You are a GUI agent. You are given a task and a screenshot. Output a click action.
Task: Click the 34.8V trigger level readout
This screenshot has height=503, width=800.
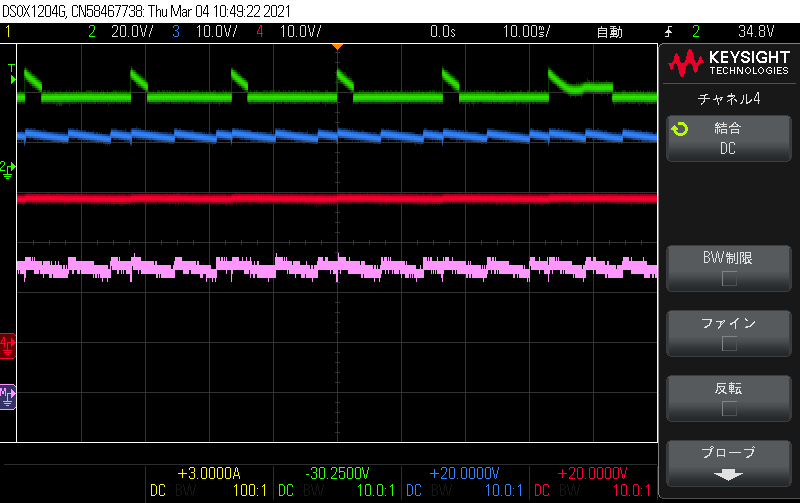click(756, 32)
